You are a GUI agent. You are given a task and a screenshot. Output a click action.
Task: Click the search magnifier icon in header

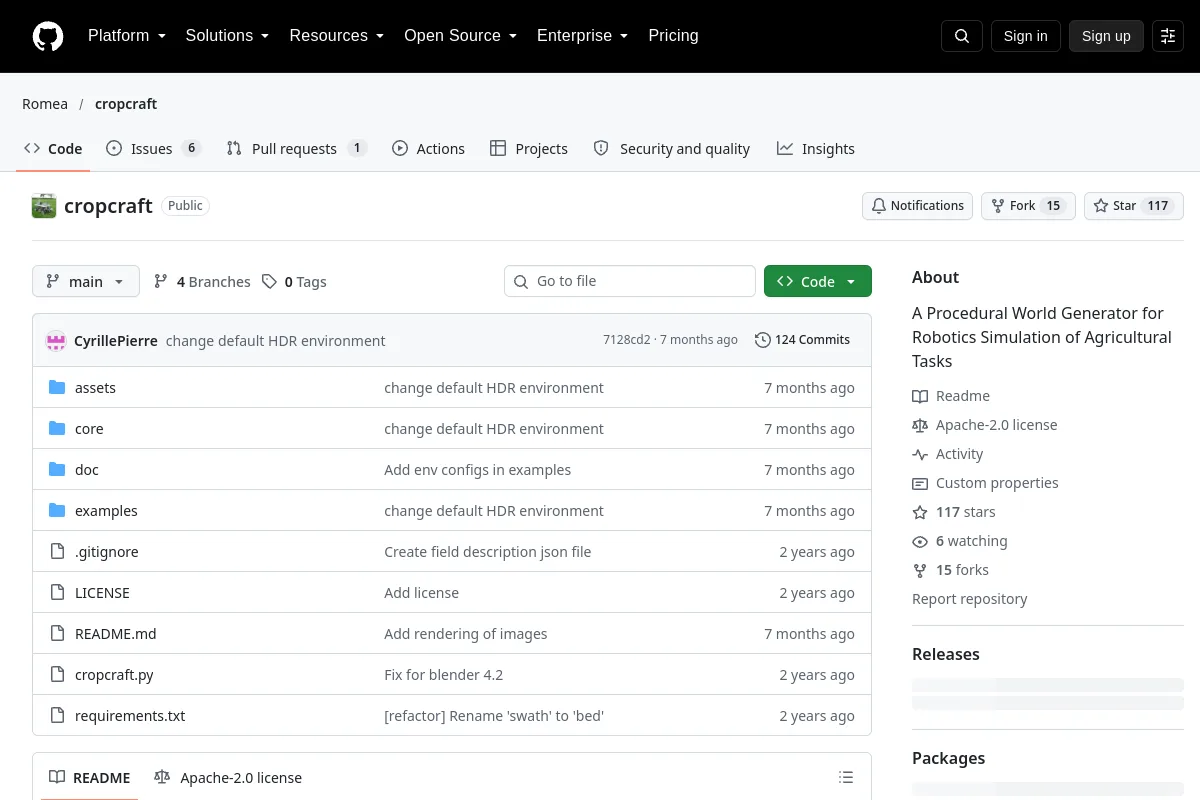pyautogui.click(x=962, y=36)
